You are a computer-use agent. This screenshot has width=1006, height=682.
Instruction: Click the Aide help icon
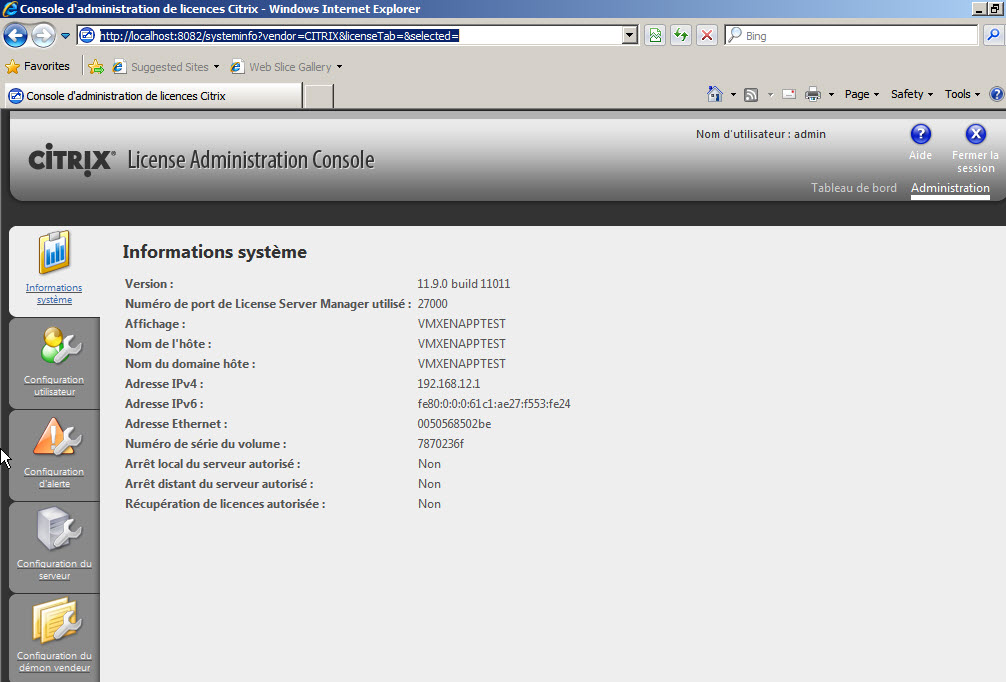pyautogui.click(x=921, y=134)
